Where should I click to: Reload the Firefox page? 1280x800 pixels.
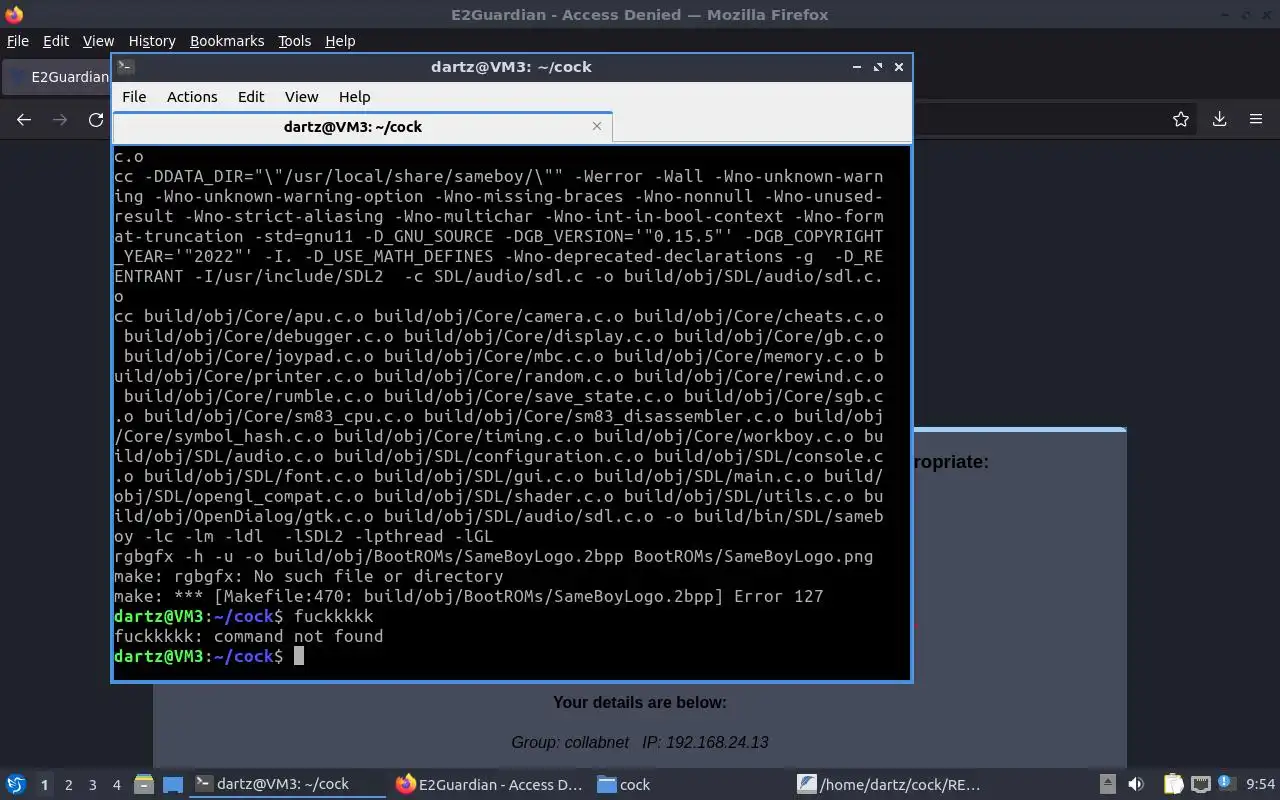pos(96,120)
